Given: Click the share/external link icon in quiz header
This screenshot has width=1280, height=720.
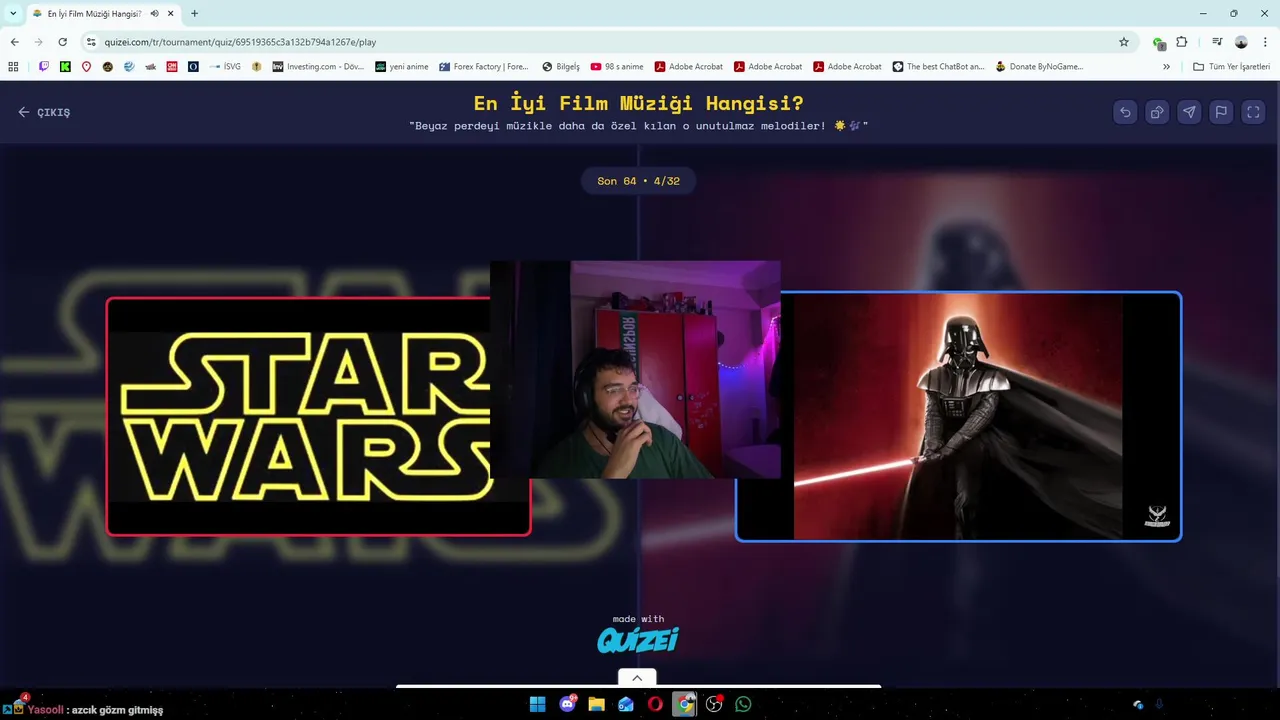Looking at the screenshot, I should [1157, 112].
